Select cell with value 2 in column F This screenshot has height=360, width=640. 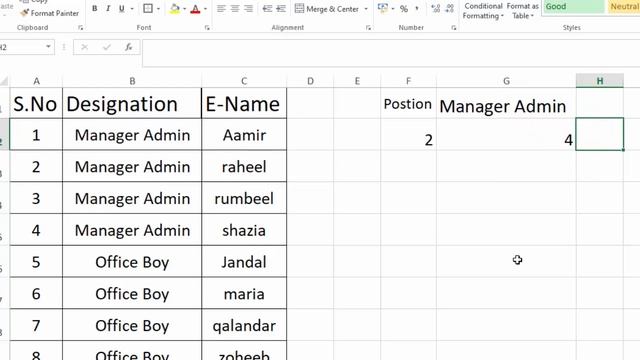(409, 135)
